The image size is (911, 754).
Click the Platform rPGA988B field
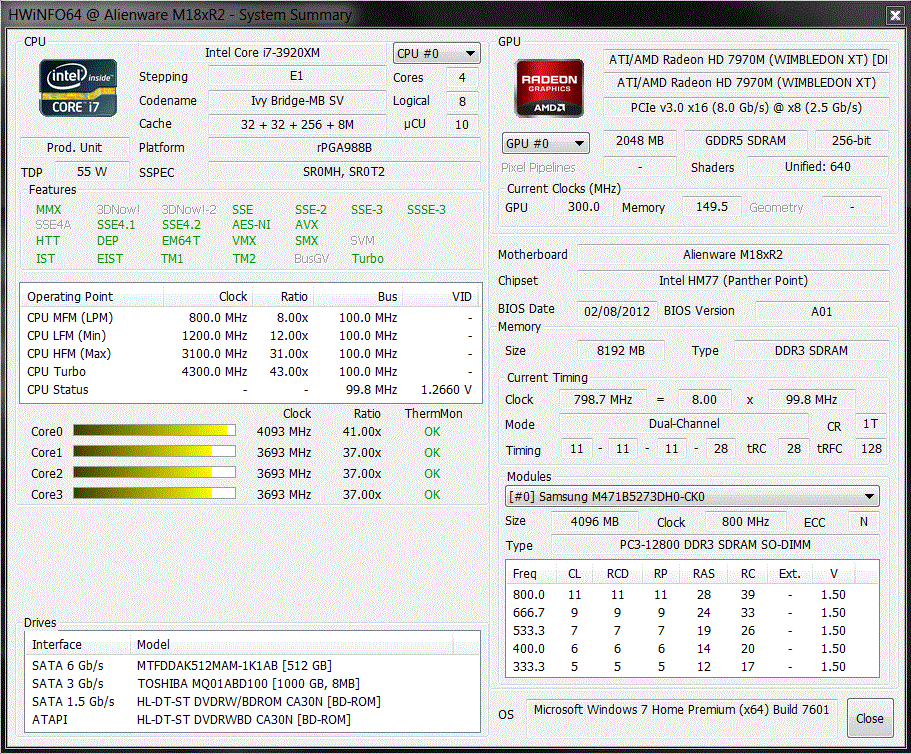click(344, 148)
